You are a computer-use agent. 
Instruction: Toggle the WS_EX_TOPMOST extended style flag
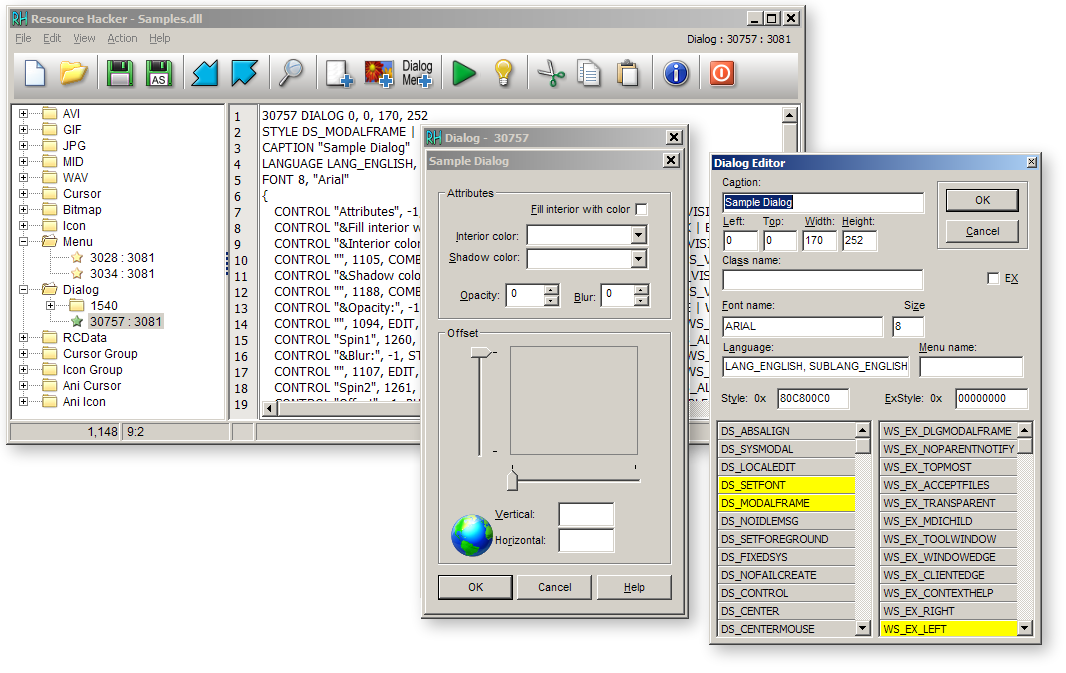[948, 467]
